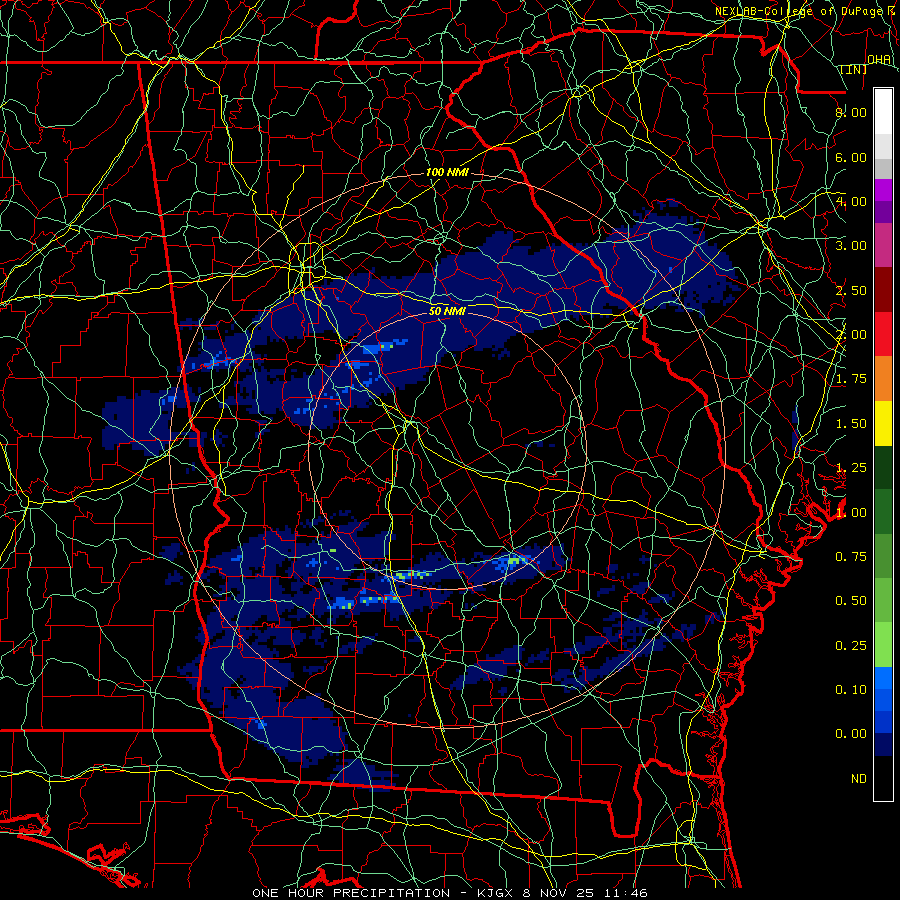Click the 0.10 legend value

point(851,690)
